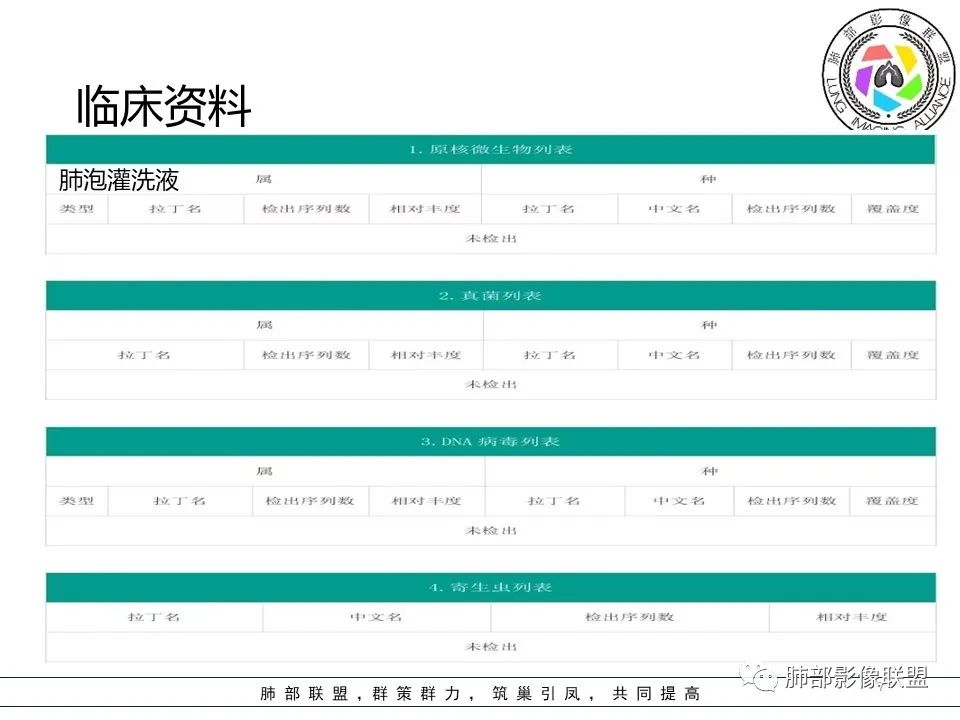The height and width of the screenshot is (720, 960).
Task: Select the header 3. DNA 病毒列表
Action: click(x=490, y=441)
